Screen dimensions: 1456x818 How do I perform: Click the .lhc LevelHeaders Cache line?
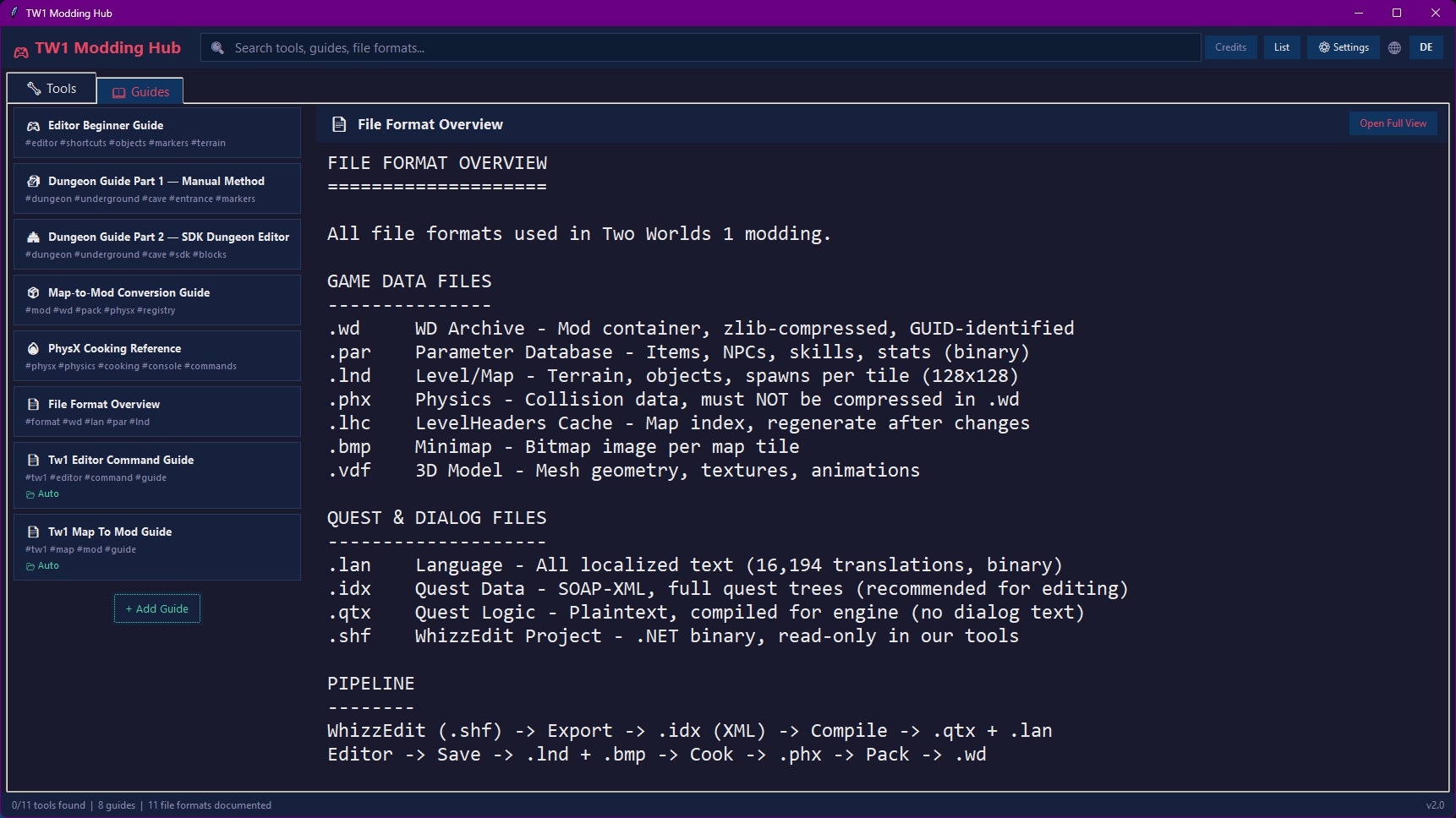(679, 423)
